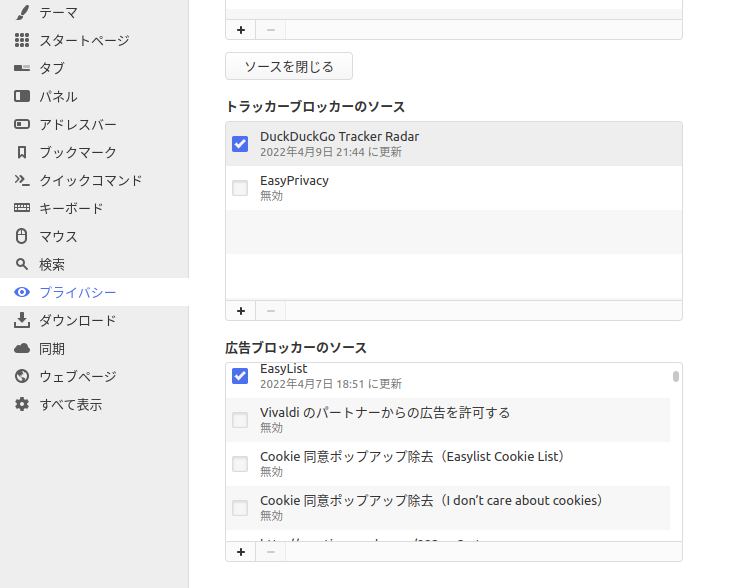Select the Address Bar icon

pos(22,124)
